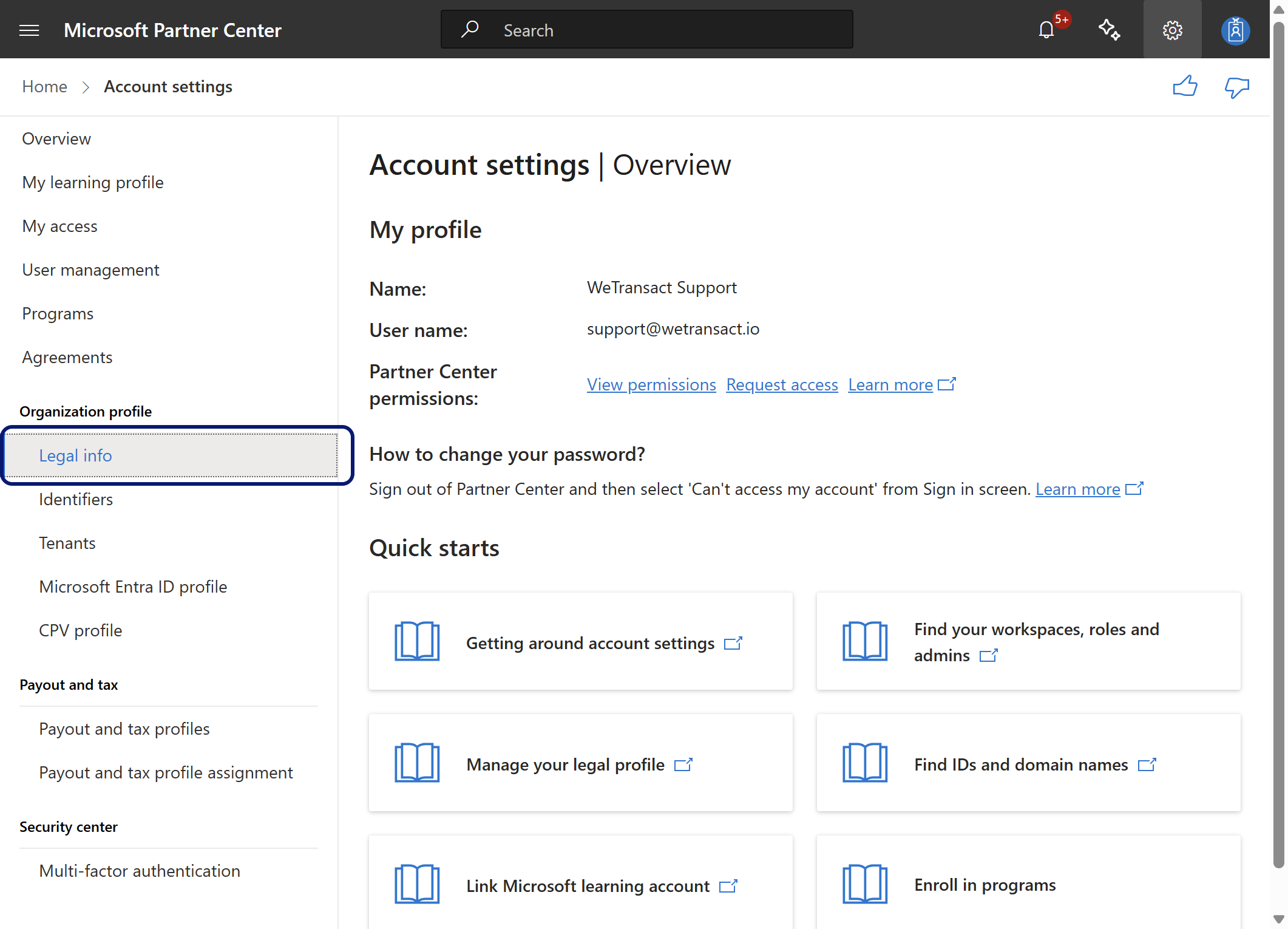Go to Home breadcrumb
Image resolution: width=1288 pixels, height=929 pixels.
click(x=44, y=87)
